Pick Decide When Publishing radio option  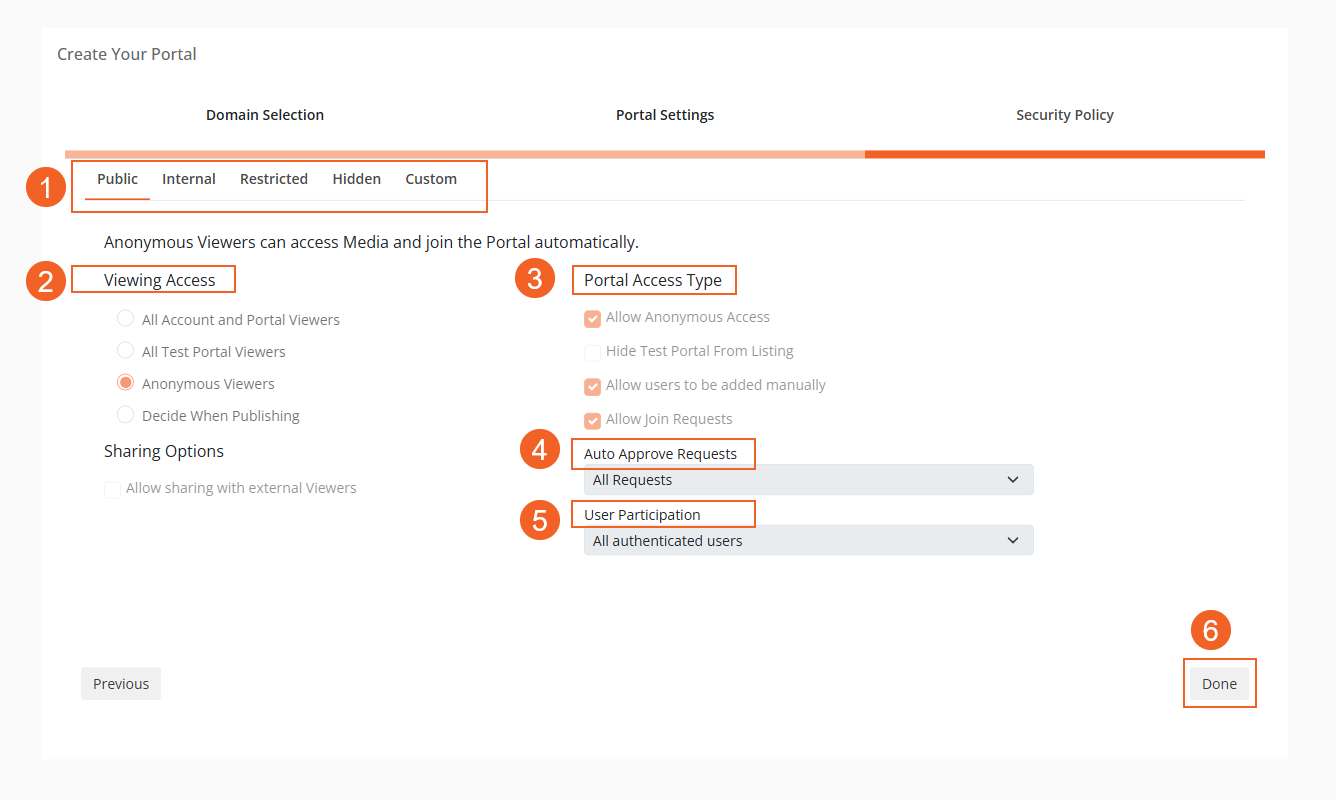pyautogui.click(x=126, y=415)
